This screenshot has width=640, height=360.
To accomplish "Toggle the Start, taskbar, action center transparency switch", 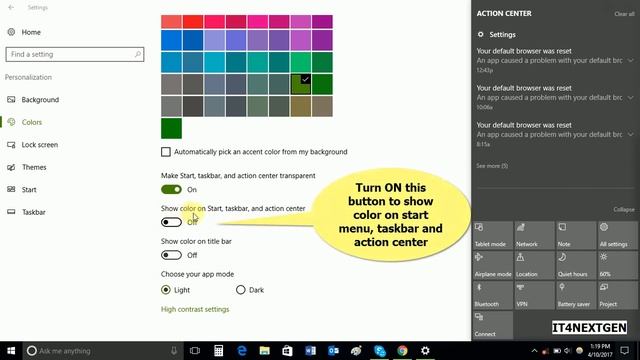I will tap(171, 189).
